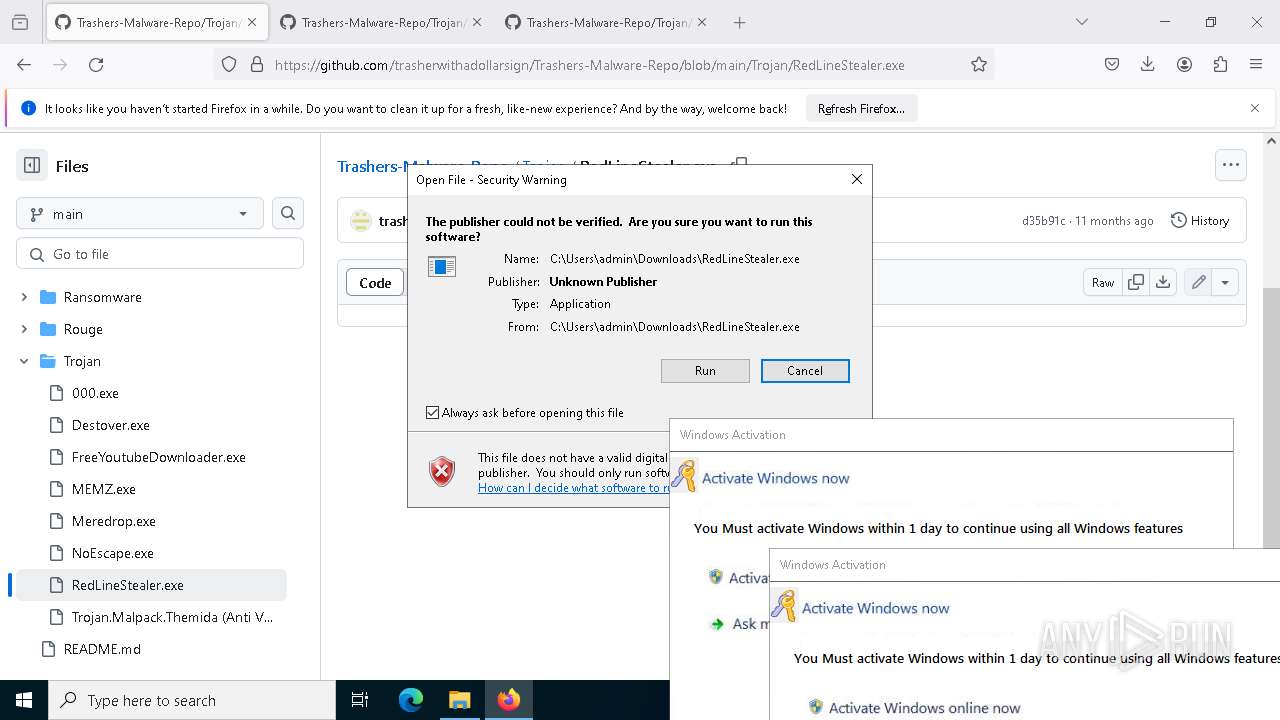Uncheck Always ask before opening this file
Image resolution: width=1280 pixels, height=720 pixels.
coord(433,412)
